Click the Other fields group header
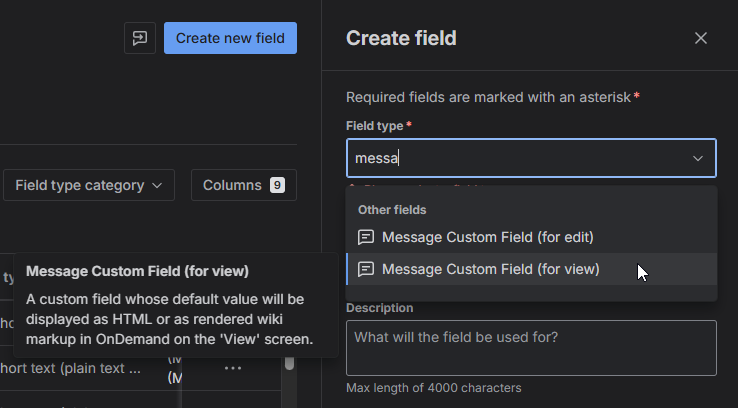 coord(392,210)
